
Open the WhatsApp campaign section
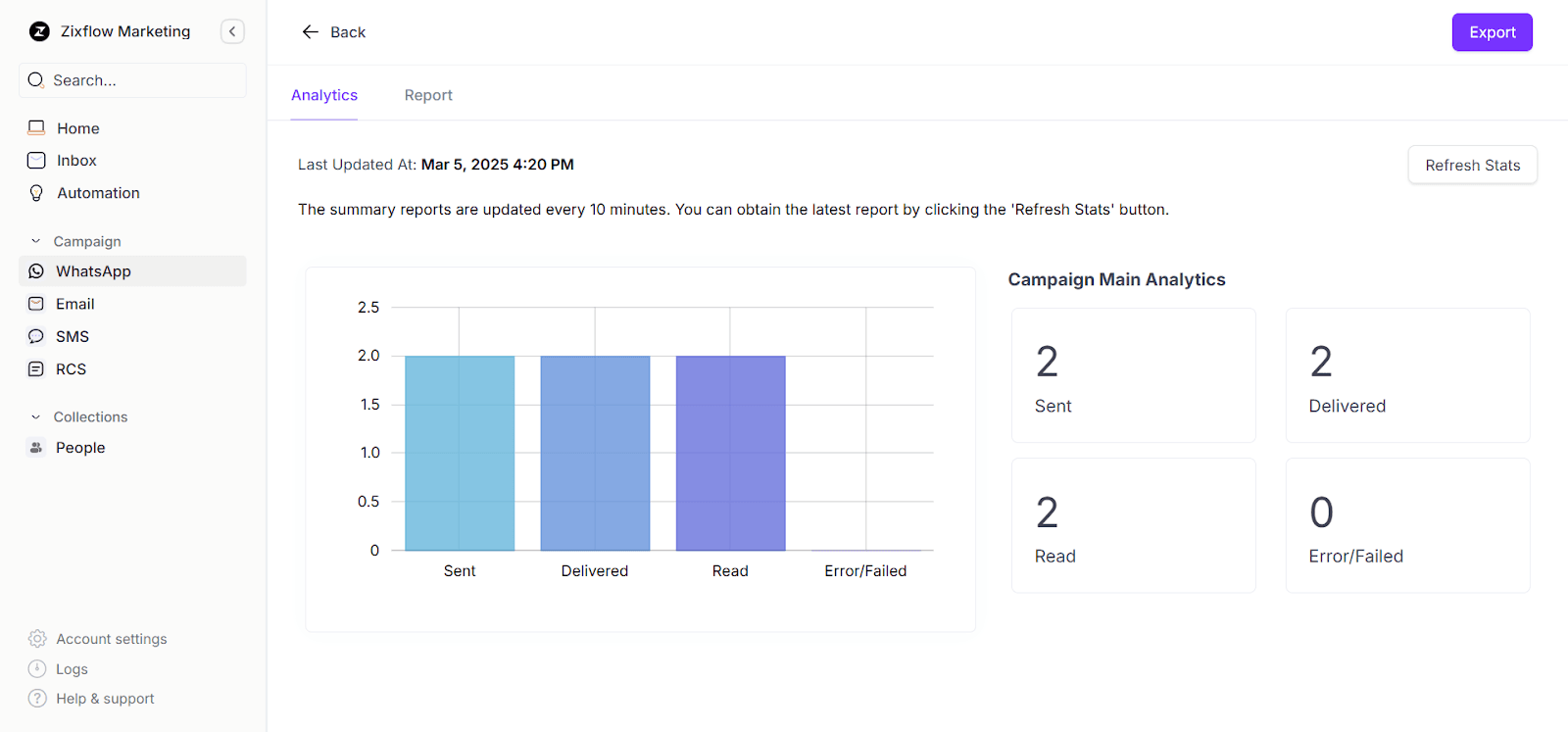[93, 270]
